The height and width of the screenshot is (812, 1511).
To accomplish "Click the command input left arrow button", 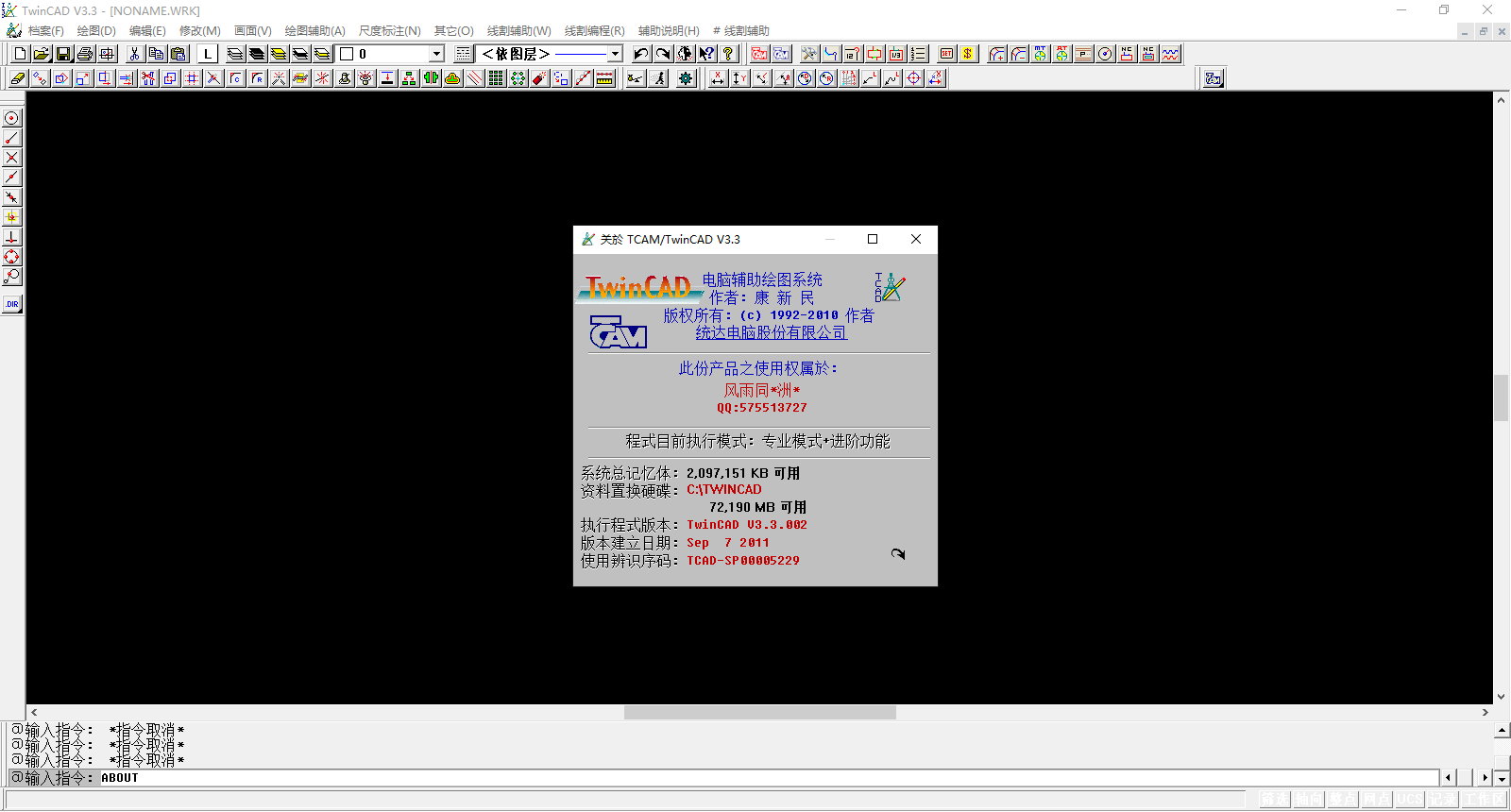I will click(x=1449, y=778).
